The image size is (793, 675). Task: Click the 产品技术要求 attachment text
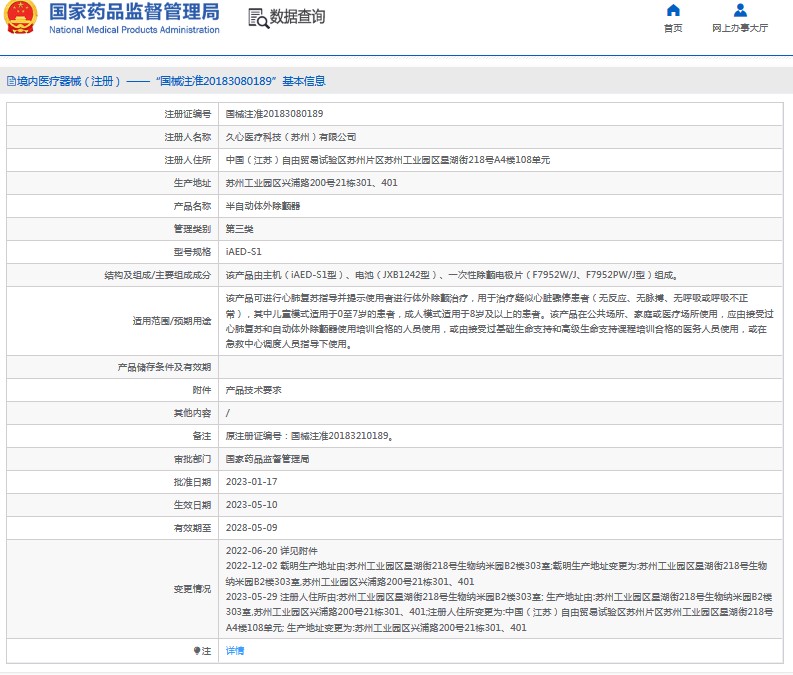click(253, 390)
